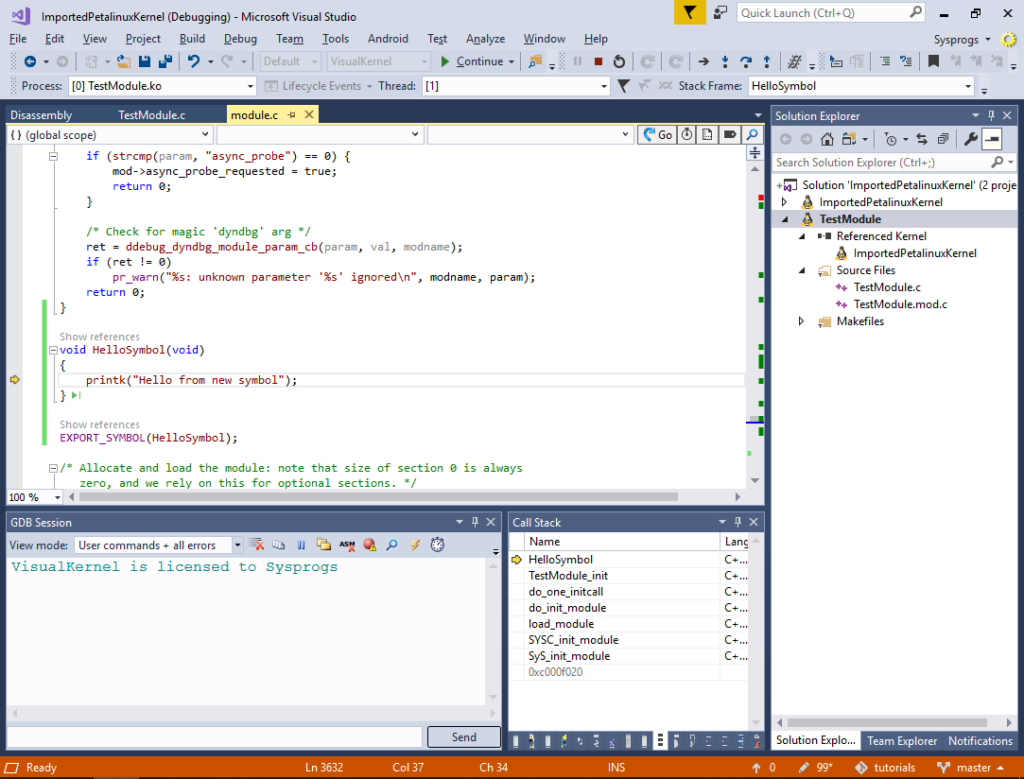Image resolution: width=1024 pixels, height=779 pixels.
Task: Collapse All items in Solution Explorer
Action: pyautogui.click(x=941, y=139)
